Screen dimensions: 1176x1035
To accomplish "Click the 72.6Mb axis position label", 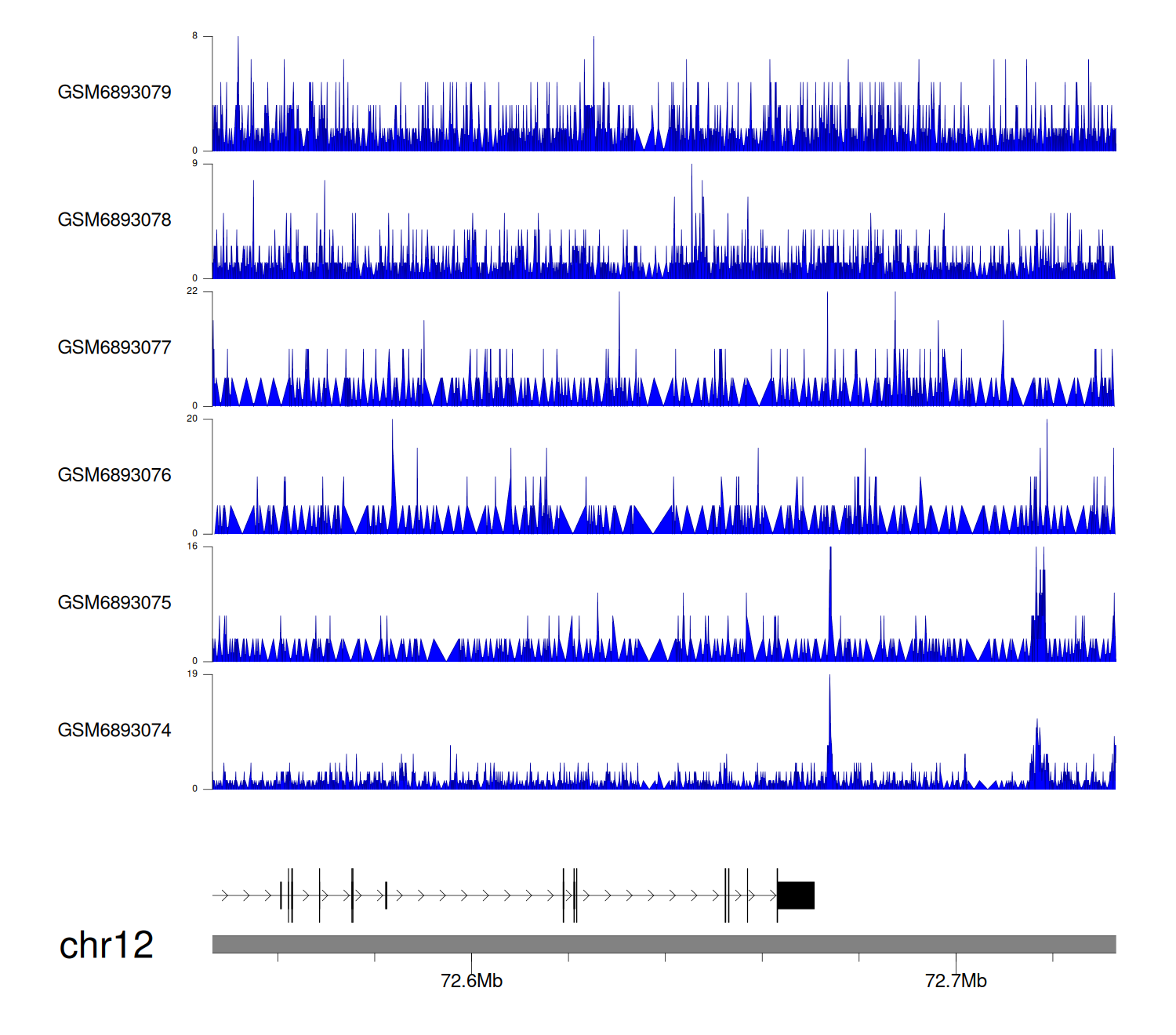I will coord(471,981).
